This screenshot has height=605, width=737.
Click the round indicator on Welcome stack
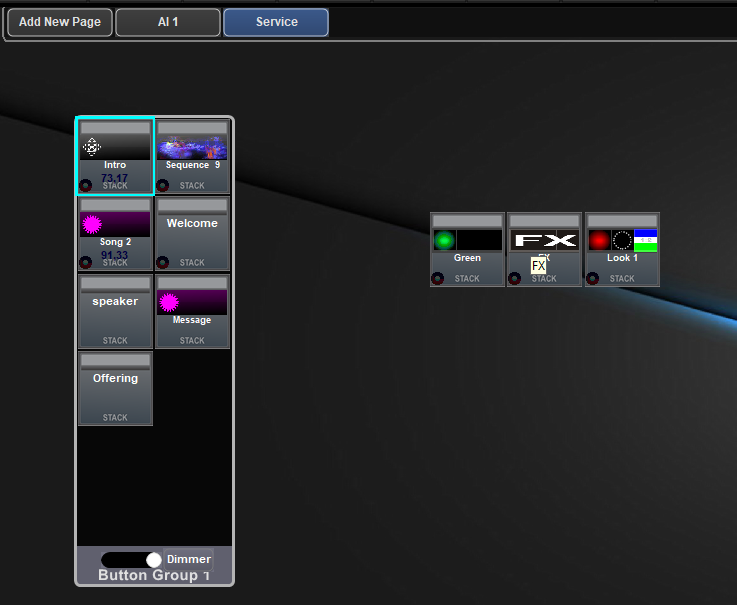click(x=163, y=262)
